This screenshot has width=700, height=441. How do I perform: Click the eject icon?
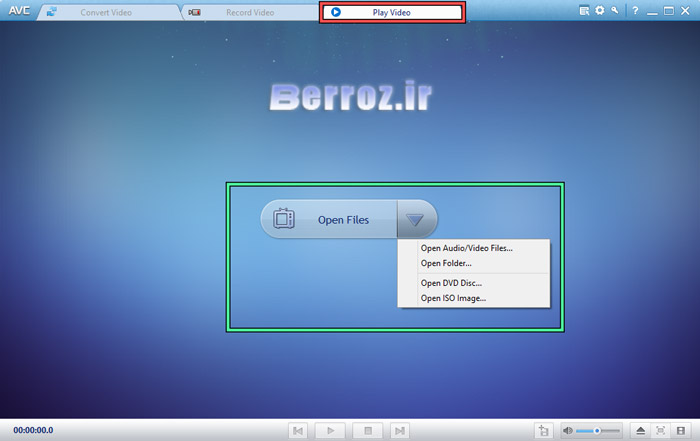[641, 431]
